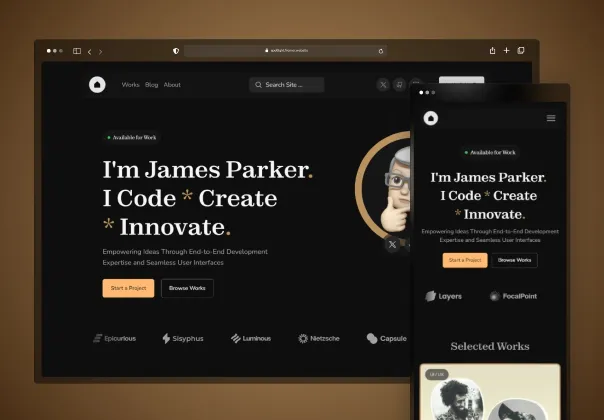
Task: Click the Sisyphus client logo
Action: (x=182, y=339)
